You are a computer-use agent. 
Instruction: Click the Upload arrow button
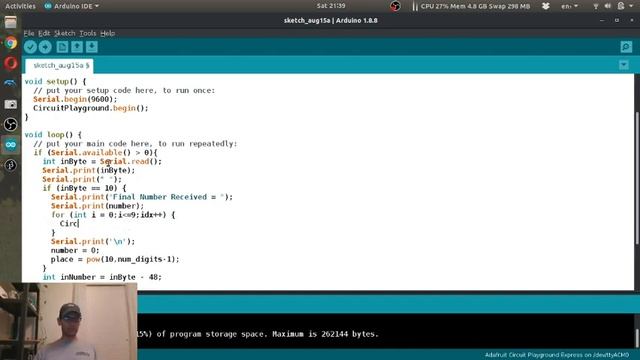[45, 47]
